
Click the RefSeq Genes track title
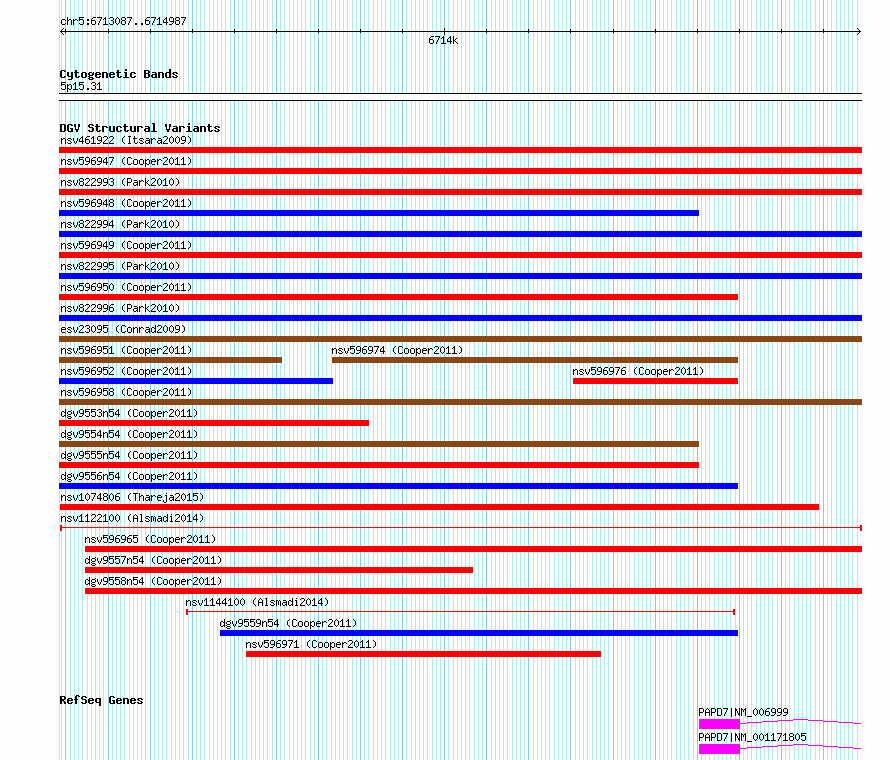[x=101, y=700]
